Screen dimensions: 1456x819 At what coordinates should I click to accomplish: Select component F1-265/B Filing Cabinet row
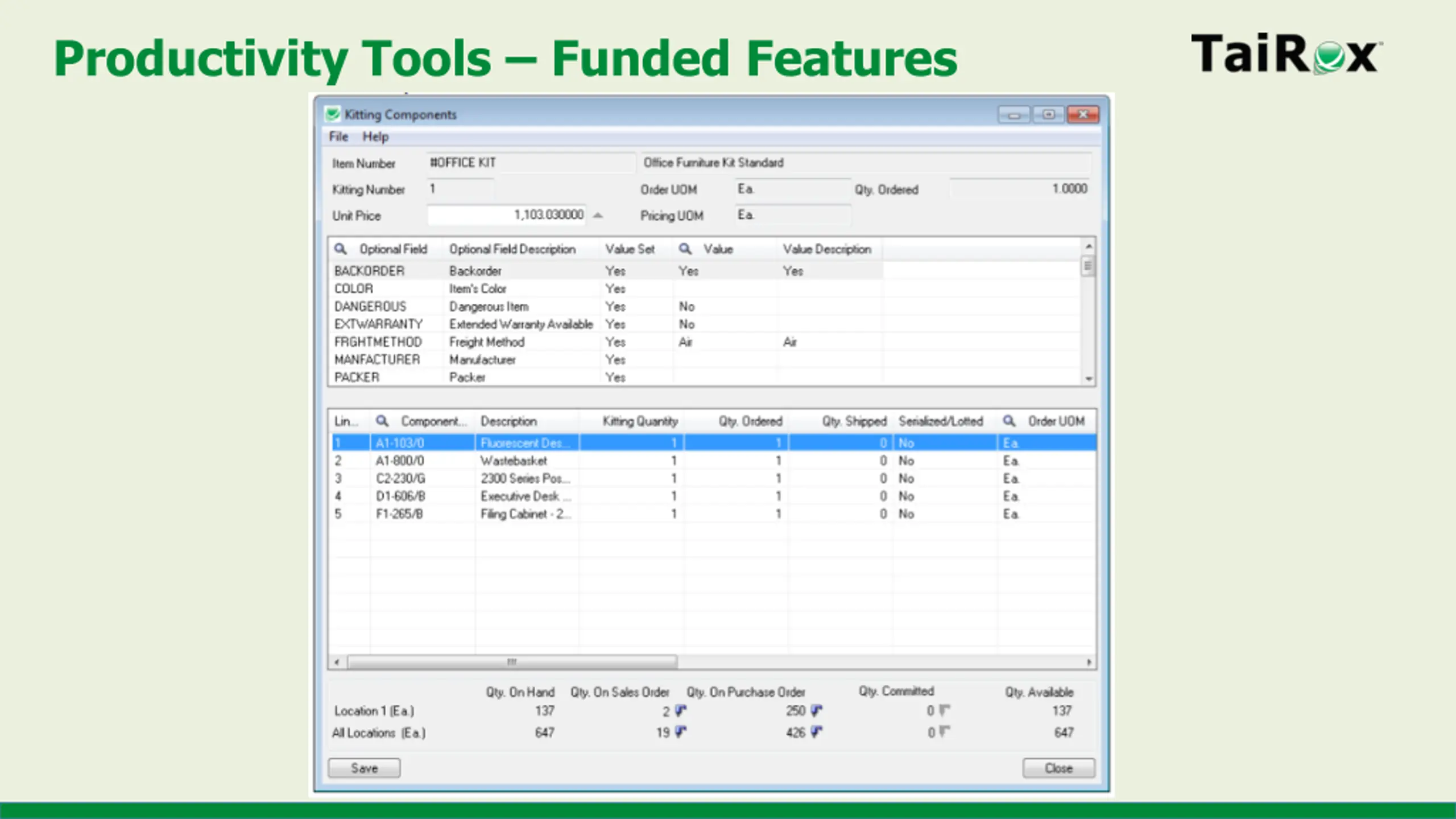click(714, 514)
